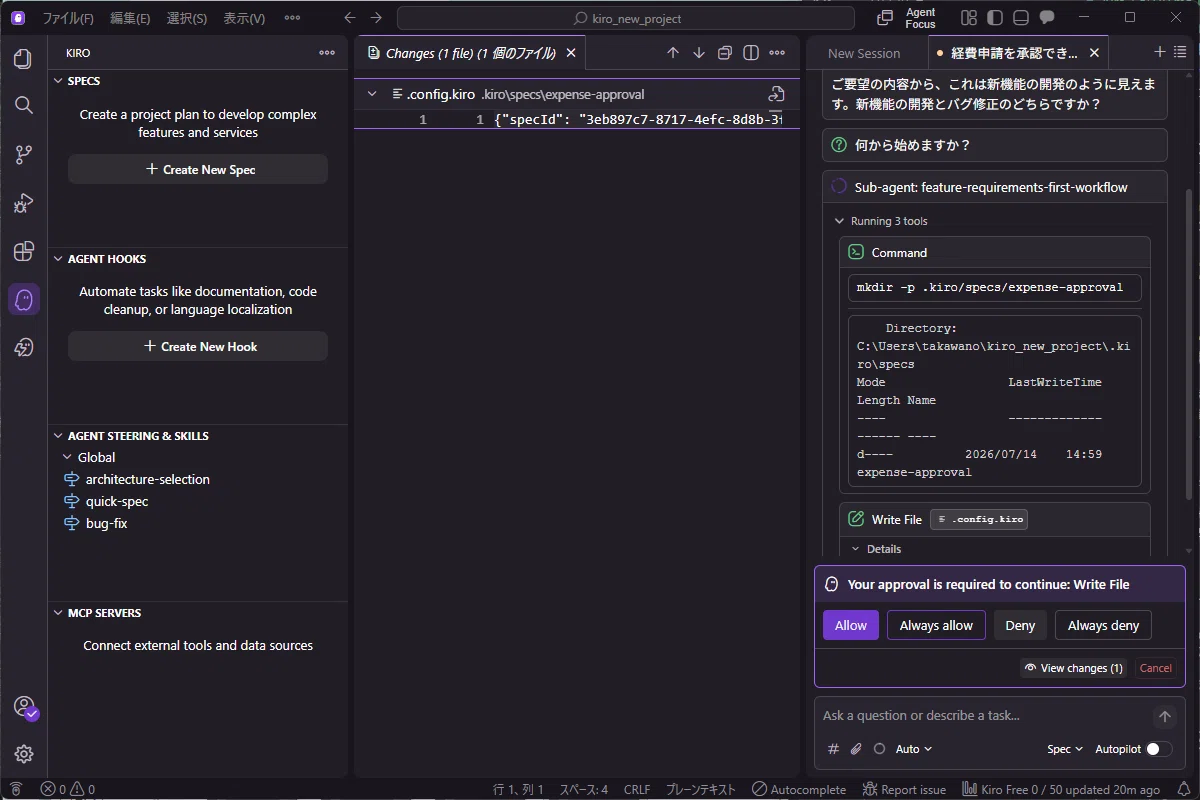Go to next change arrow down
Screen dimensions: 1200x800
tap(699, 53)
